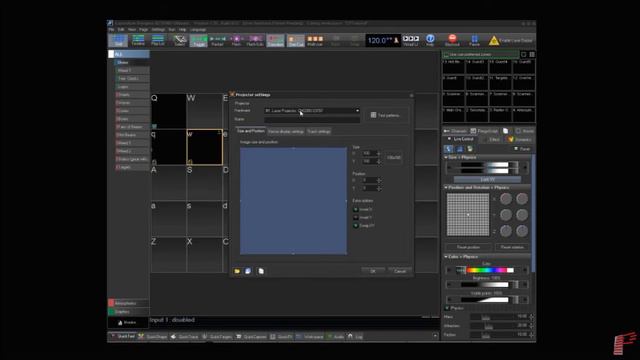Select the Grid view toolbar icon

point(118,40)
